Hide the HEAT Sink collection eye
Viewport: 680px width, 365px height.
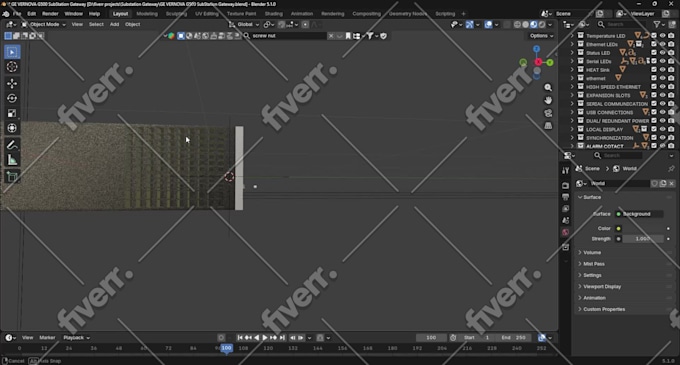[662, 69]
